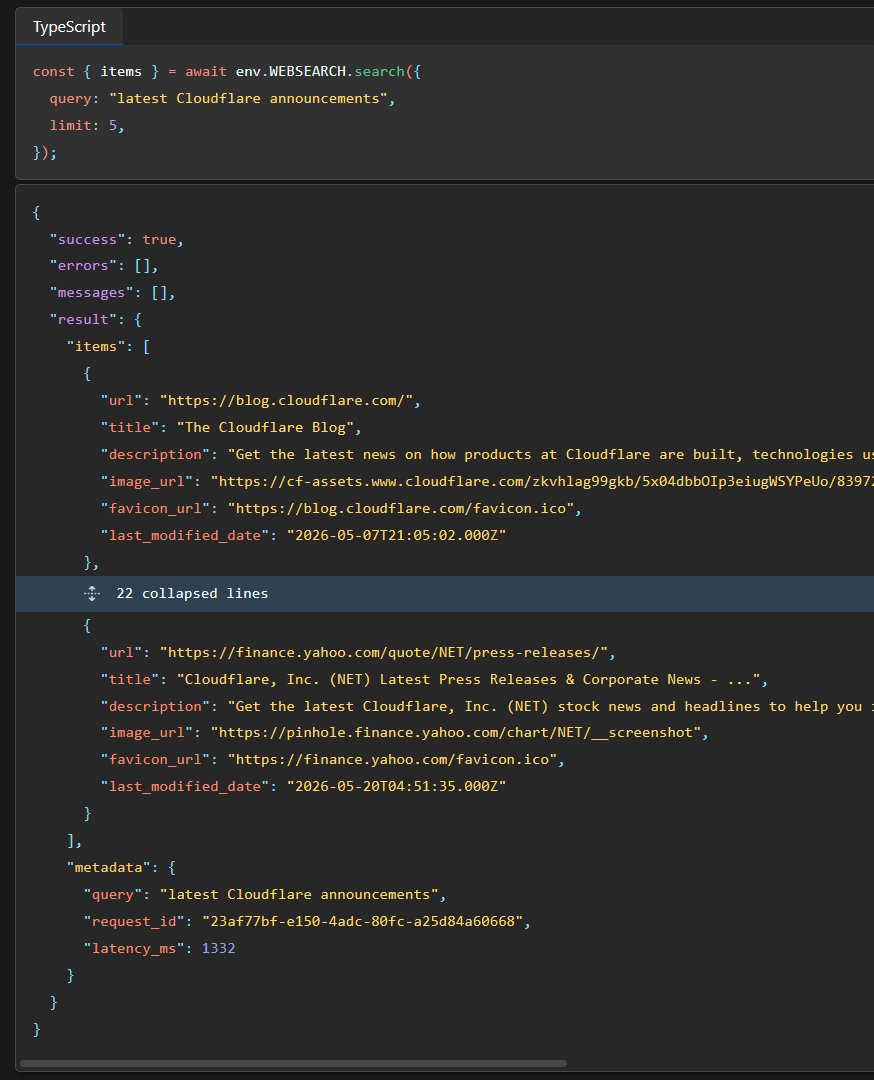
Task: Click the cf-assets.www.cloudflare.com image_url value
Action: tap(542, 481)
